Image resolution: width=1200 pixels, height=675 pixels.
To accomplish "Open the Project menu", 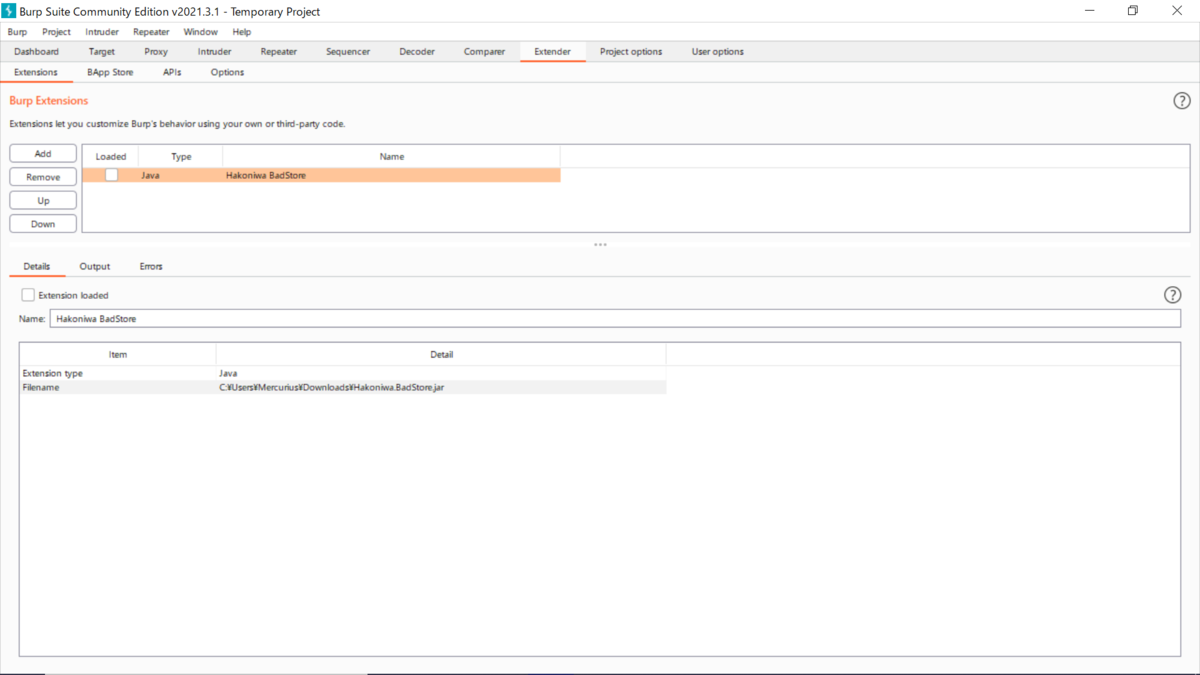I will (56, 32).
